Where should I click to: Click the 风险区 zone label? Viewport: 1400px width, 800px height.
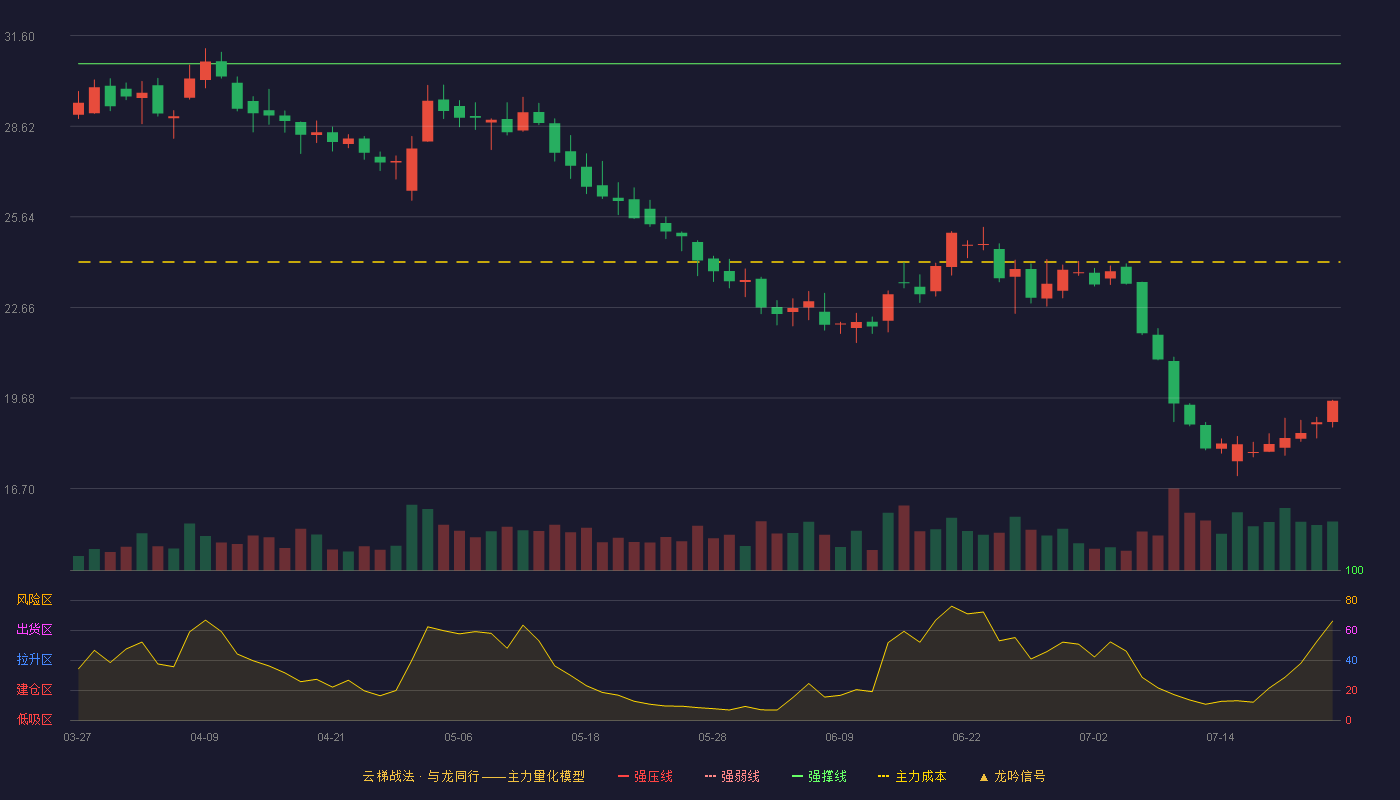pos(34,600)
